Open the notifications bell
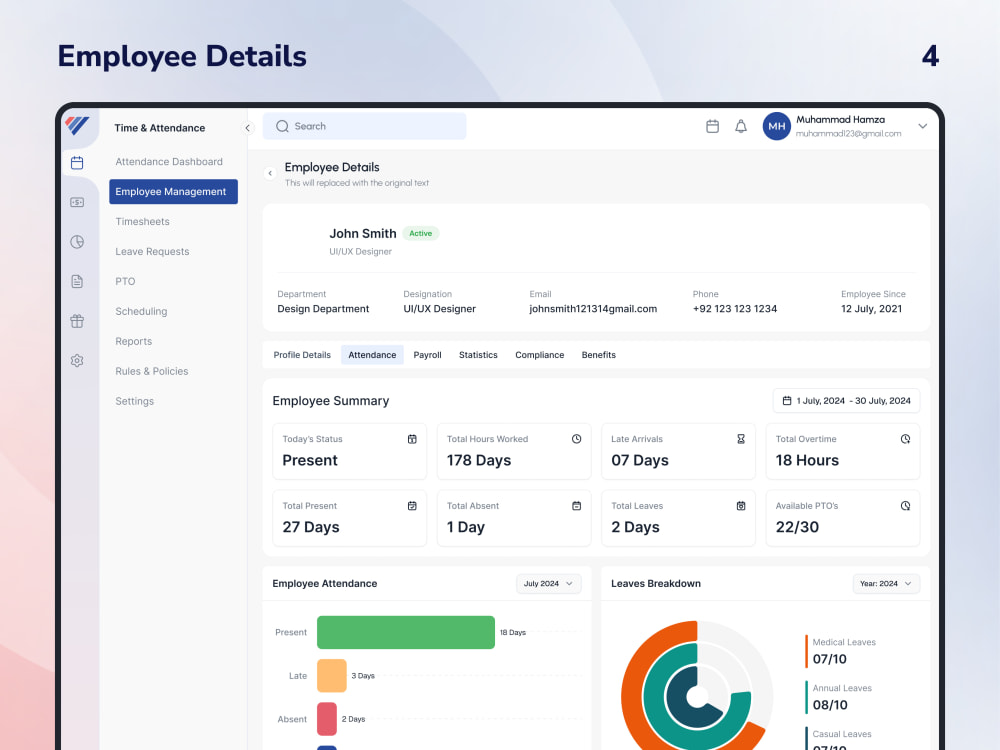 [740, 126]
